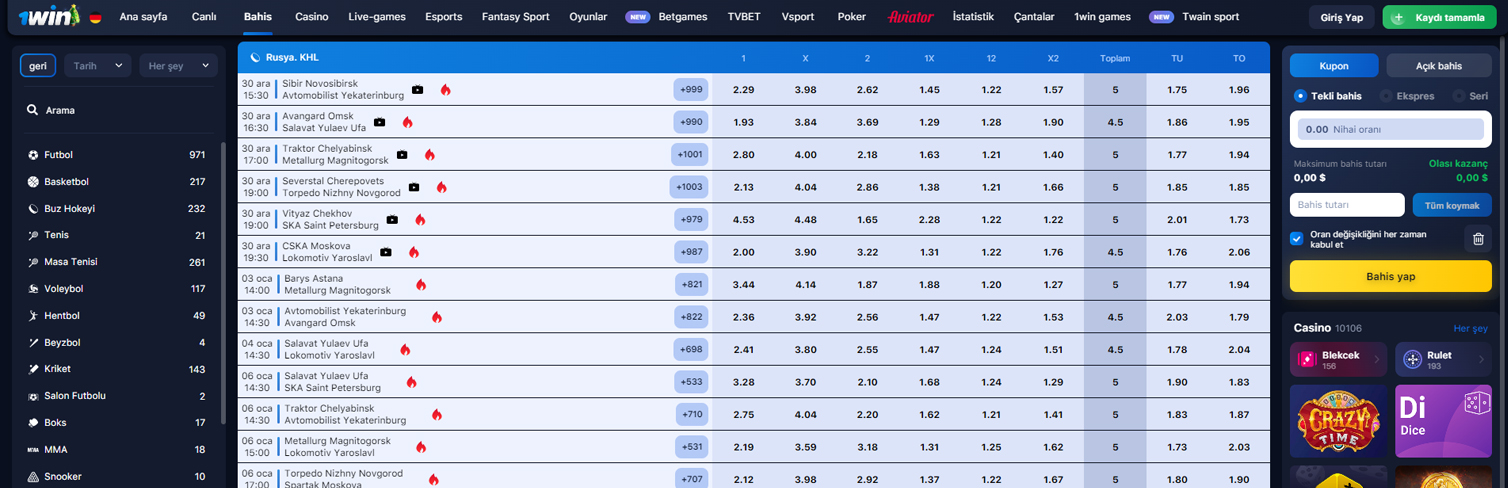Open the Her şey dropdown
Screen dimensions: 1508x488
(177, 65)
